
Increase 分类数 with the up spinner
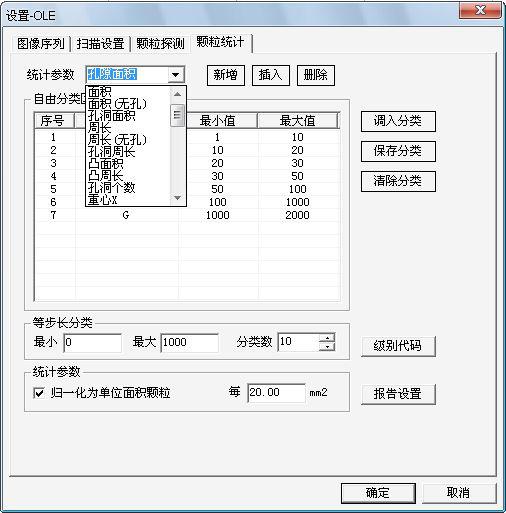click(x=327, y=338)
